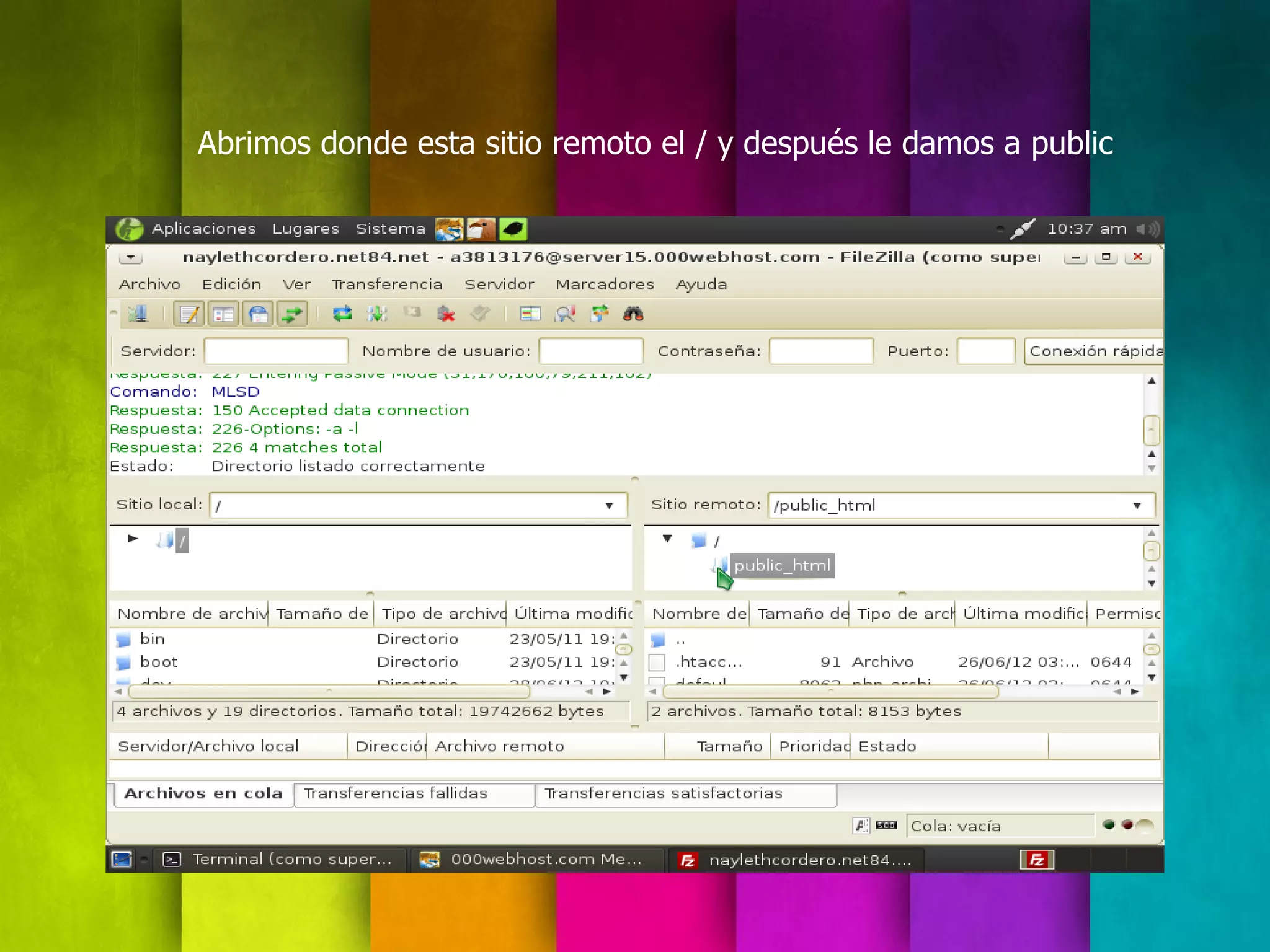Click binoculars file search icon
1270x952 pixels.
pyautogui.click(x=633, y=314)
